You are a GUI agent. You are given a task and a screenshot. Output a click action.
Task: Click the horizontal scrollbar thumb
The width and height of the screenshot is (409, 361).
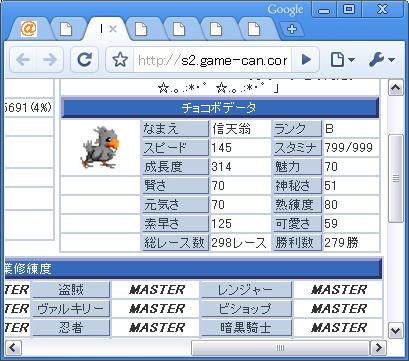click(280, 348)
